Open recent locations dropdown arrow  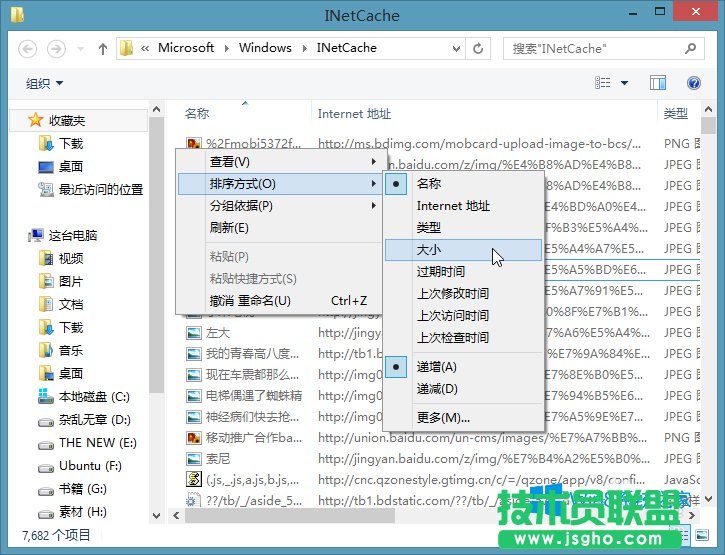click(x=80, y=49)
